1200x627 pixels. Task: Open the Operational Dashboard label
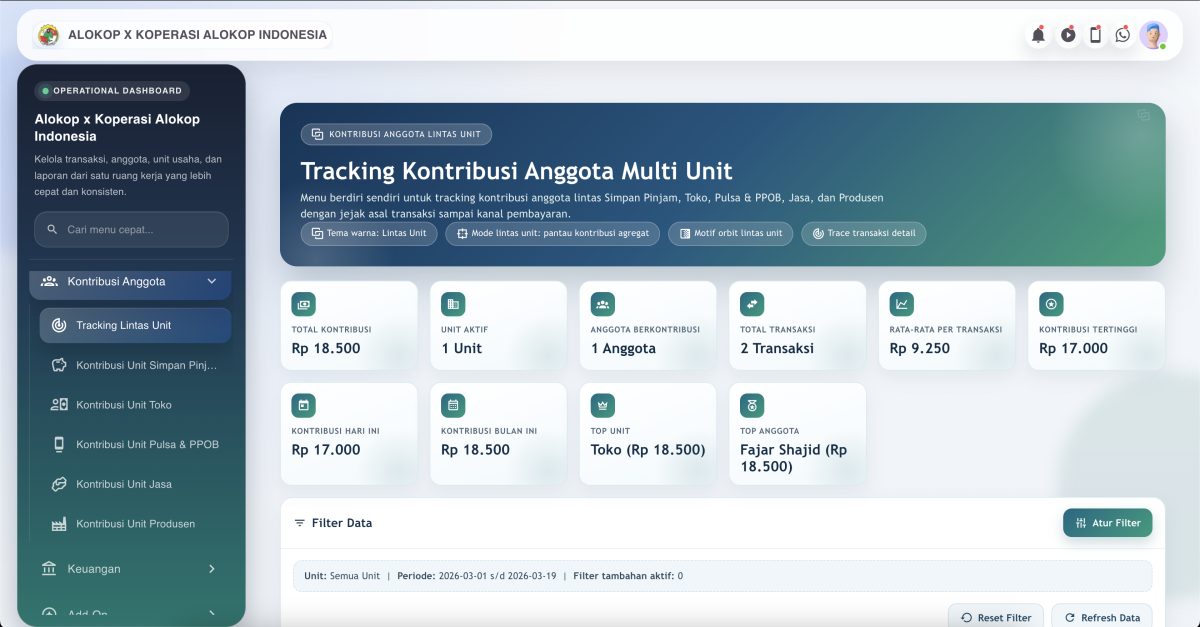click(111, 90)
